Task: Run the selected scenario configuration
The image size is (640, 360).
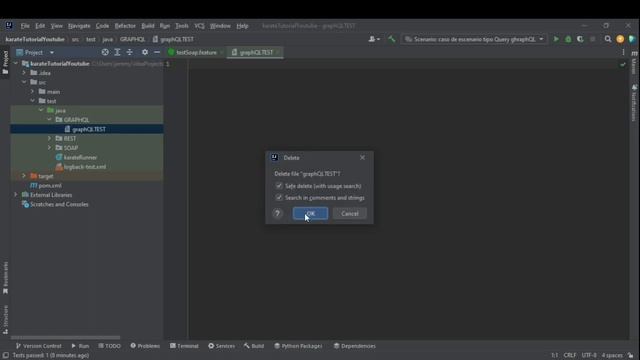Action: click(x=556, y=39)
